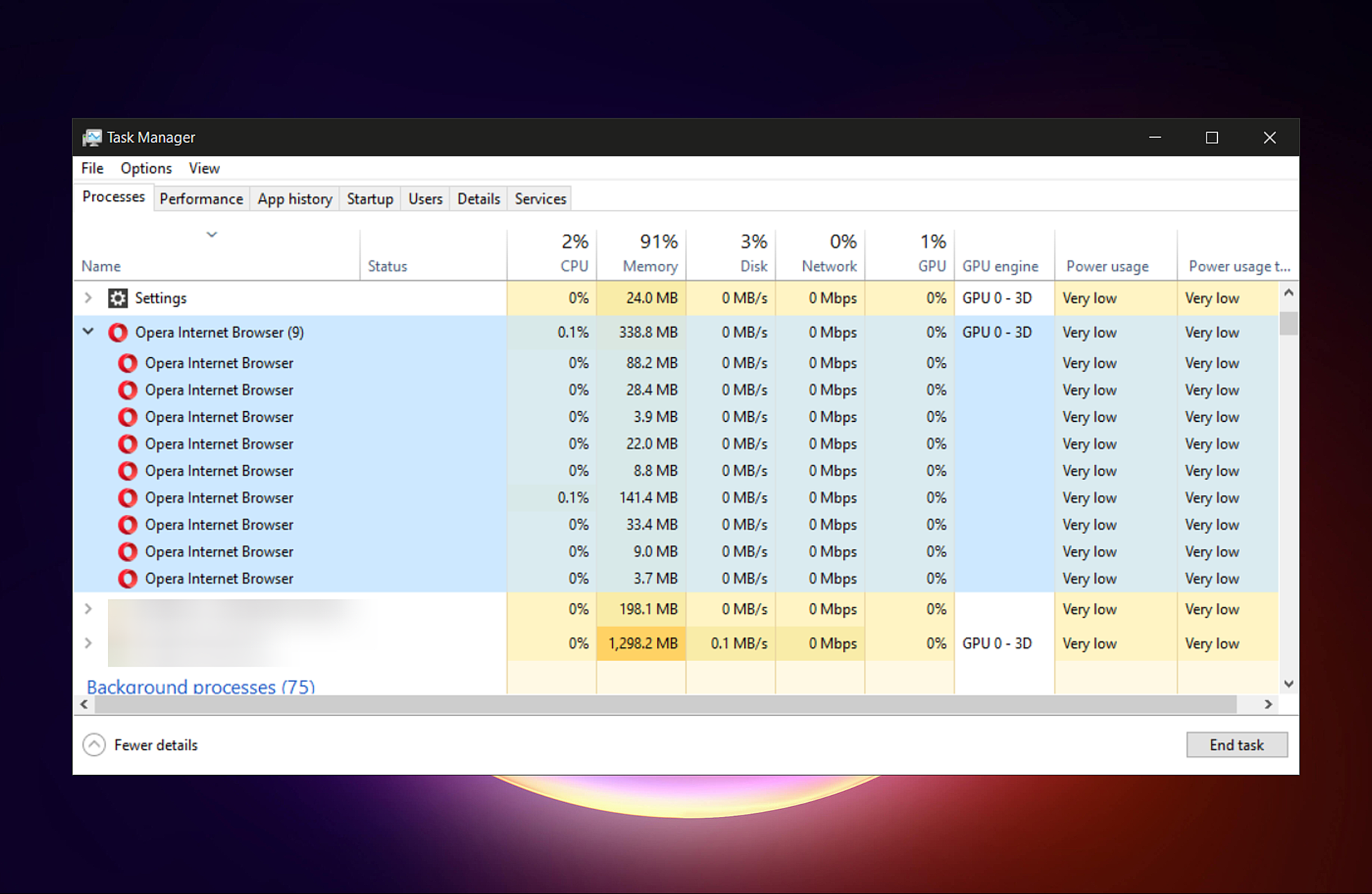The height and width of the screenshot is (894, 1372).
Task: Click the vertical scrollbar up arrow
Action: click(1289, 292)
